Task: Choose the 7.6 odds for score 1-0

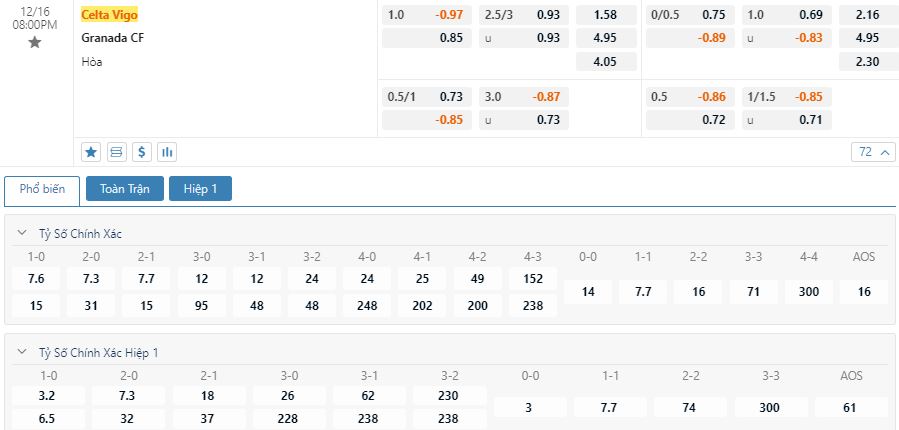Action: pyautogui.click(x=36, y=279)
